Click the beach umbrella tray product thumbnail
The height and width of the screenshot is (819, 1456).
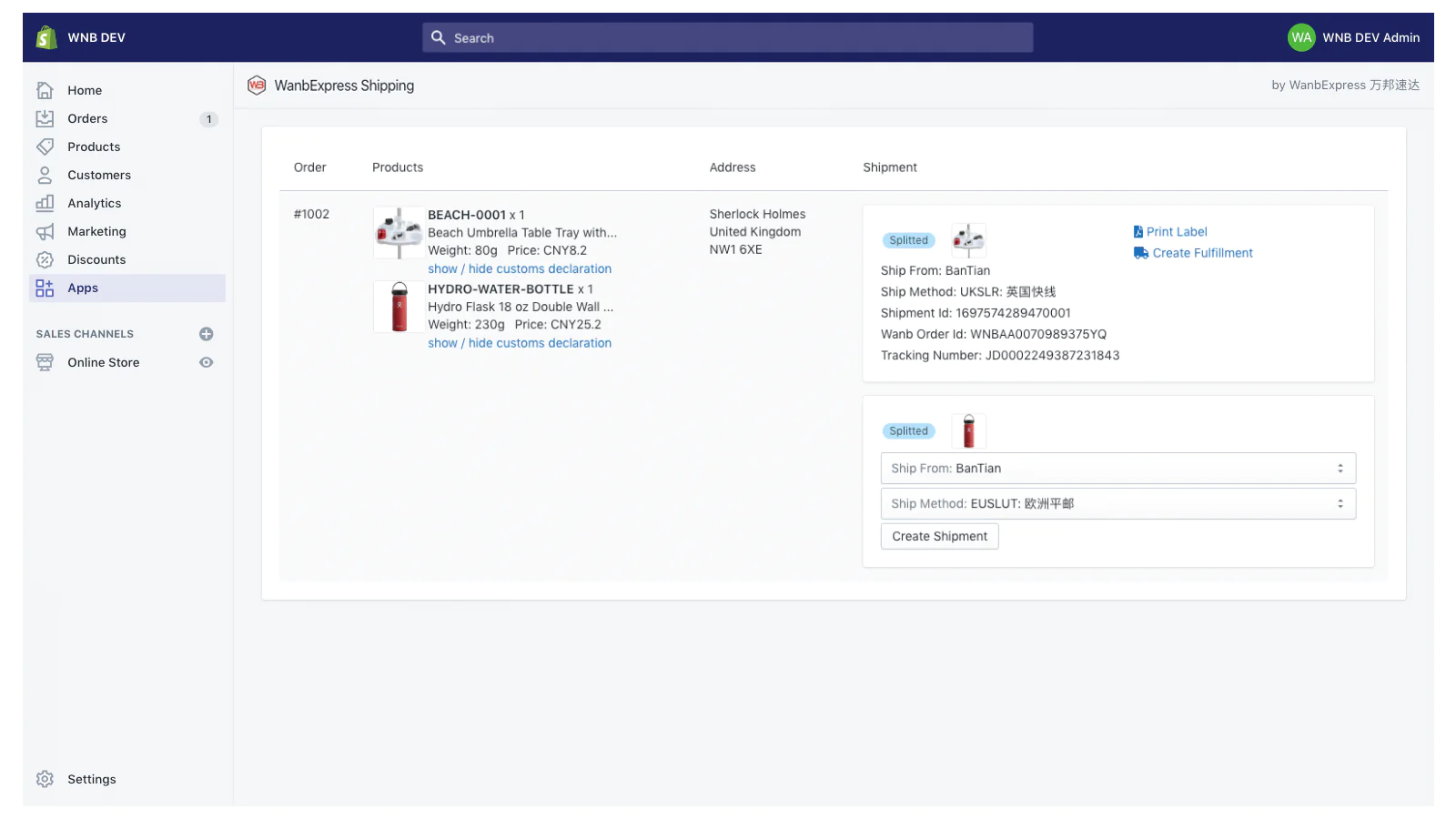(x=399, y=233)
